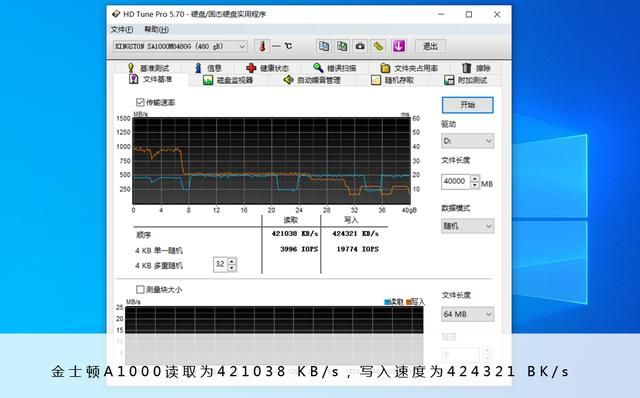
Task: Switch to the 基准测试 tab
Action: [x=149, y=68]
